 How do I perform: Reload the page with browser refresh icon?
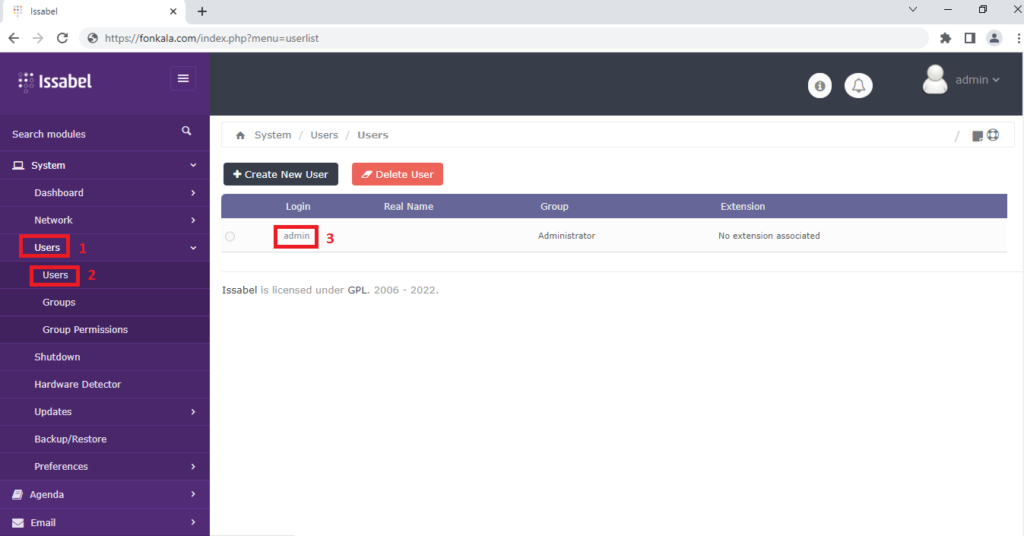tap(62, 38)
